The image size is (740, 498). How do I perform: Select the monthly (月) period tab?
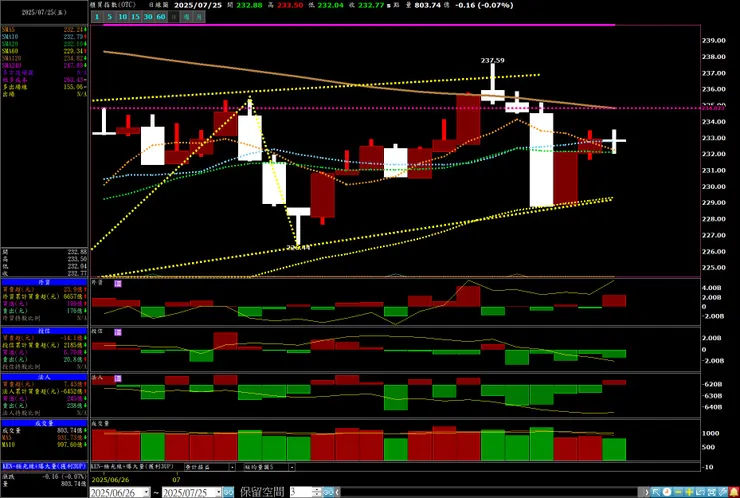[x=200, y=17]
